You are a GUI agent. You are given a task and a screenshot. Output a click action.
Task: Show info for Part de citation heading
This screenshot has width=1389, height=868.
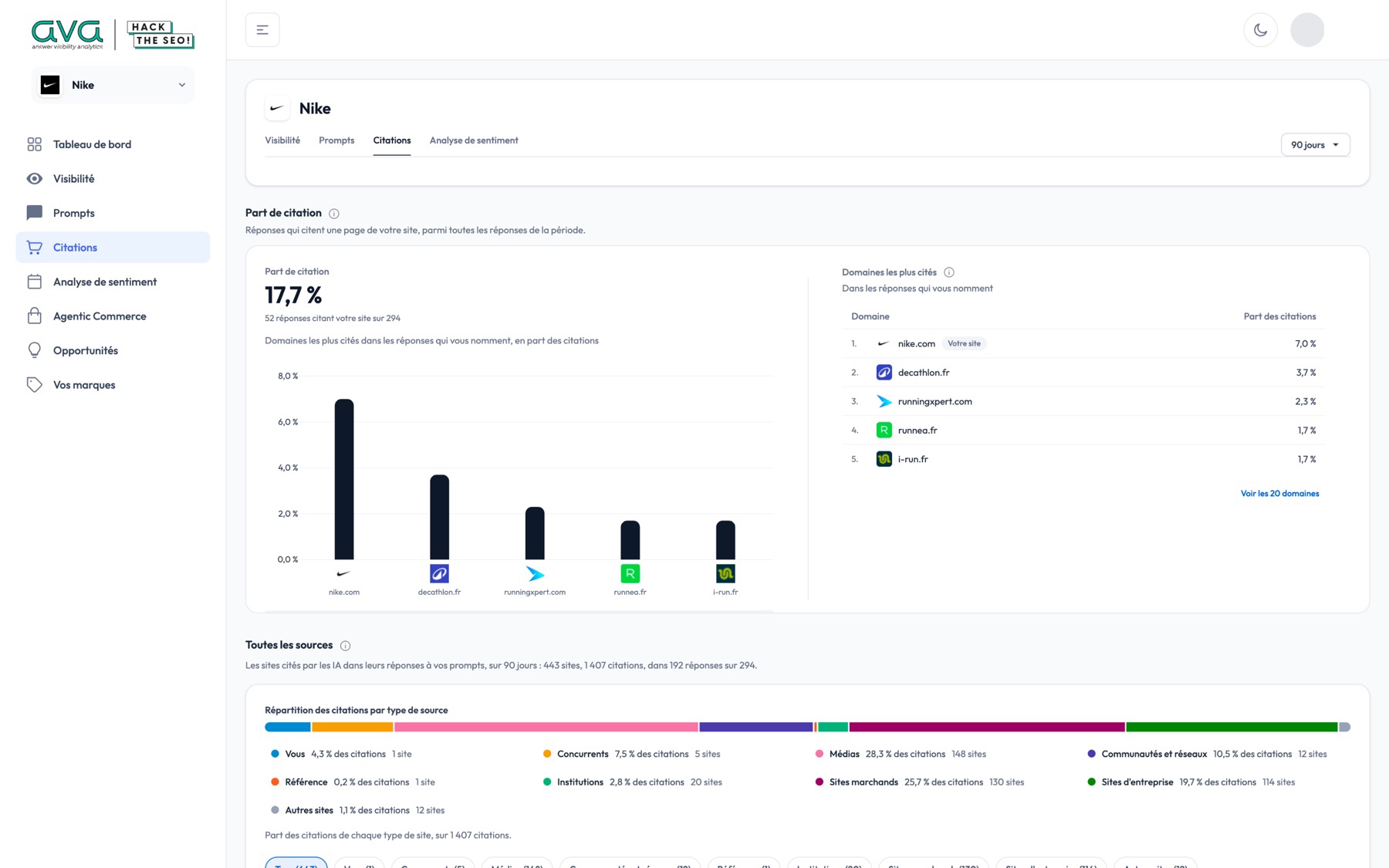click(334, 214)
